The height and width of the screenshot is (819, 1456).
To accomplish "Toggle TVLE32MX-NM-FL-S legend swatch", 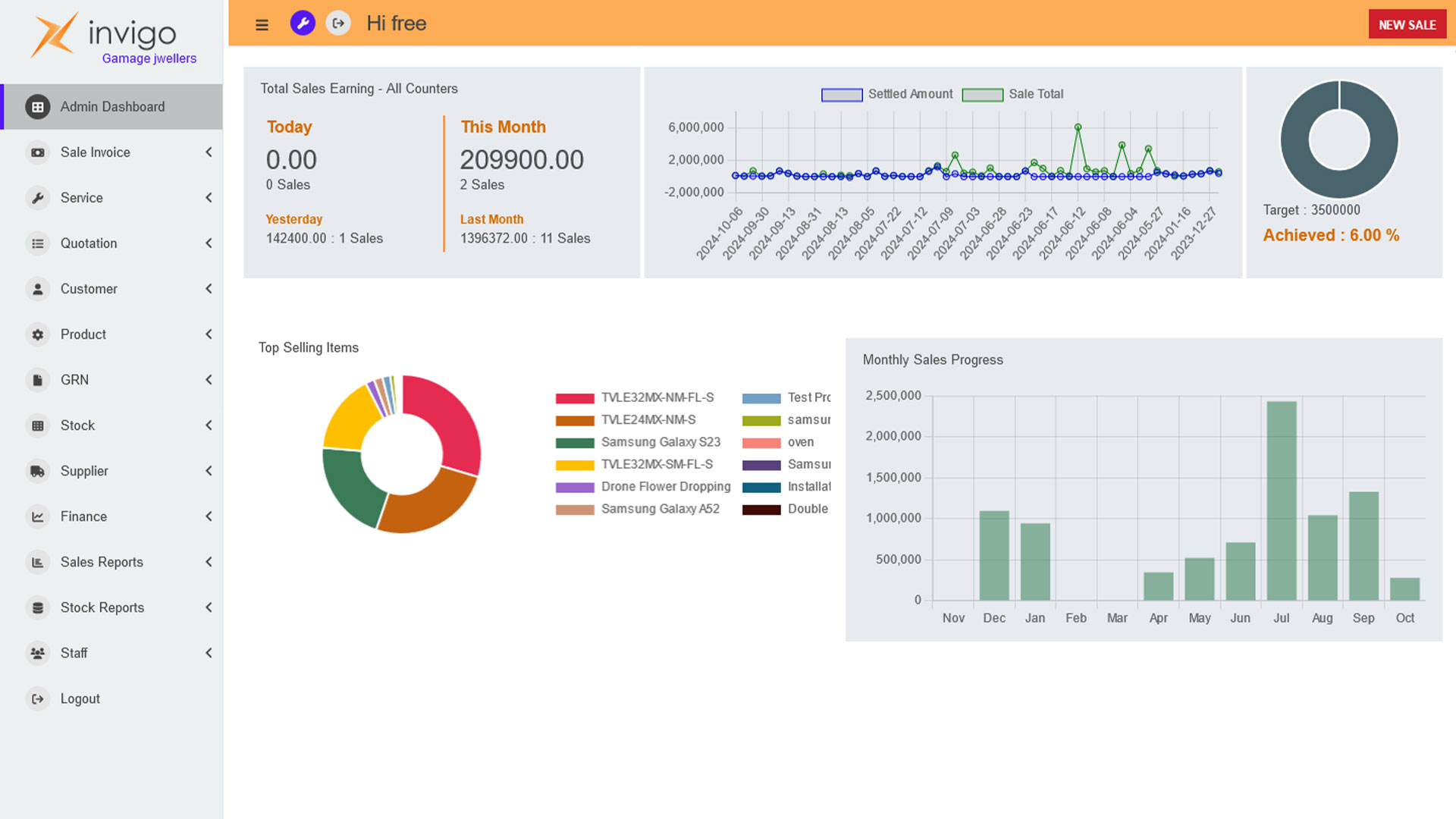I will coord(575,398).
